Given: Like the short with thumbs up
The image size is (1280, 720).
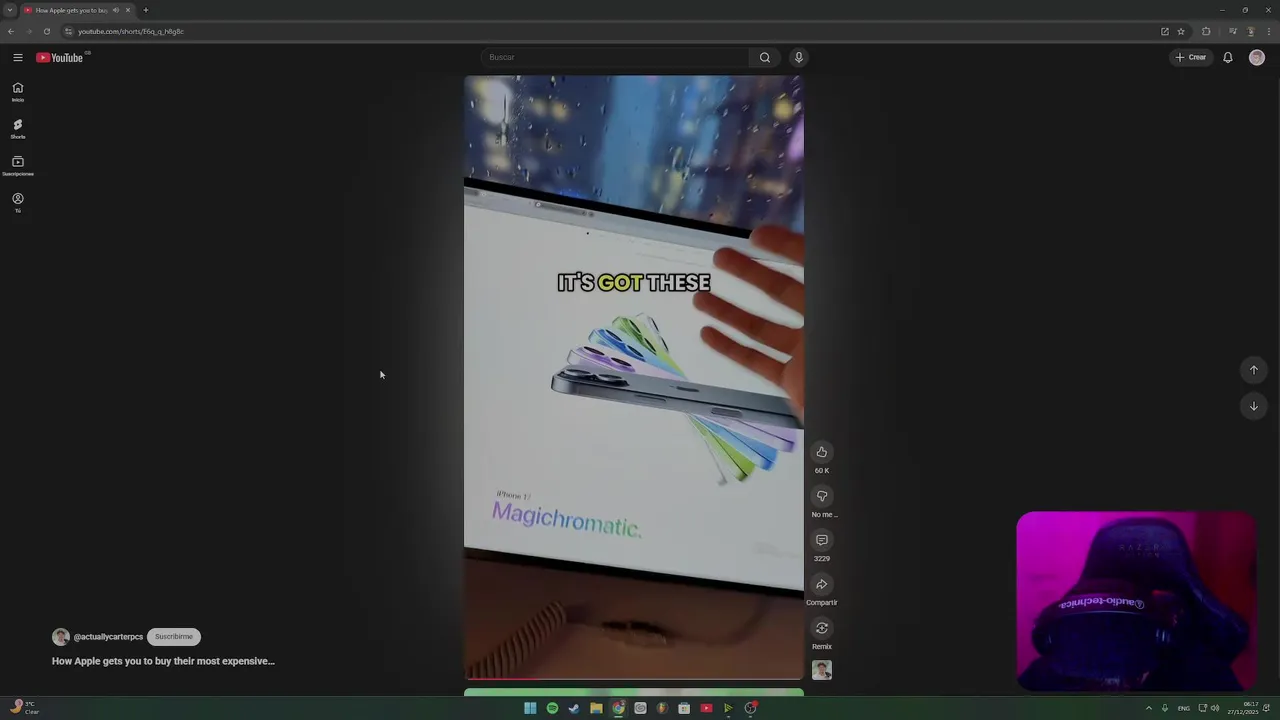Looking at the screenshot, I should tap(822, 452).
